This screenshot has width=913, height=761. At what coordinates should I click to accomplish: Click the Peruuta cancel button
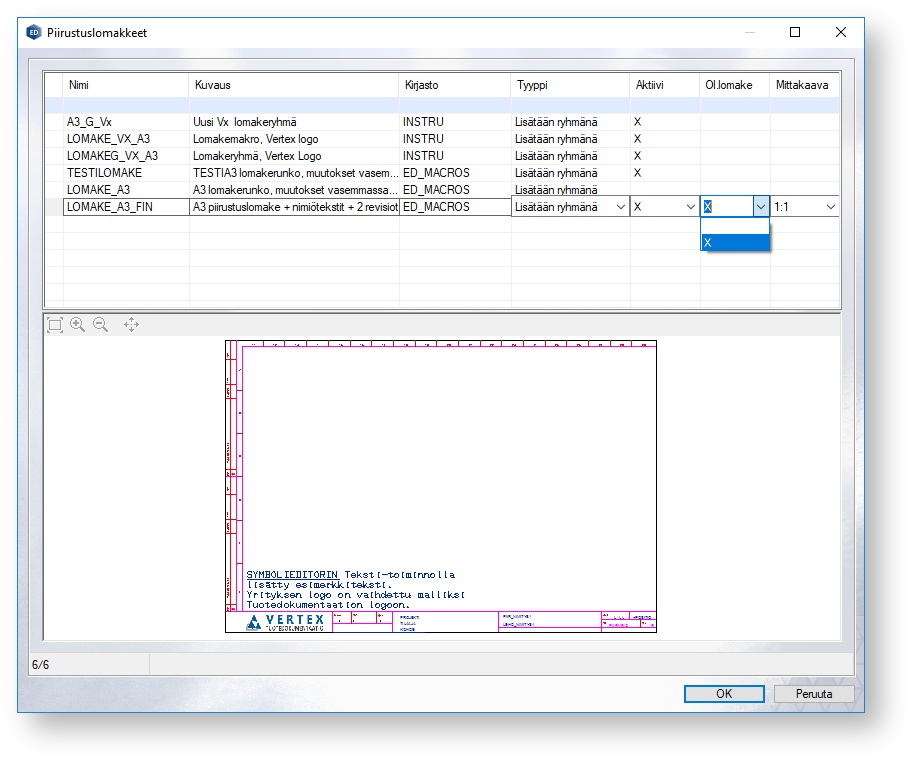point(814,693)
